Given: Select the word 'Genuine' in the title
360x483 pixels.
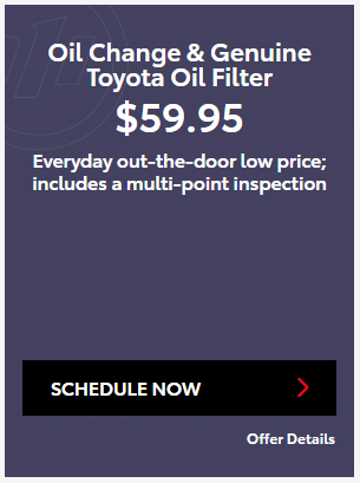Looking at the screenshot, I should point(261,54).
